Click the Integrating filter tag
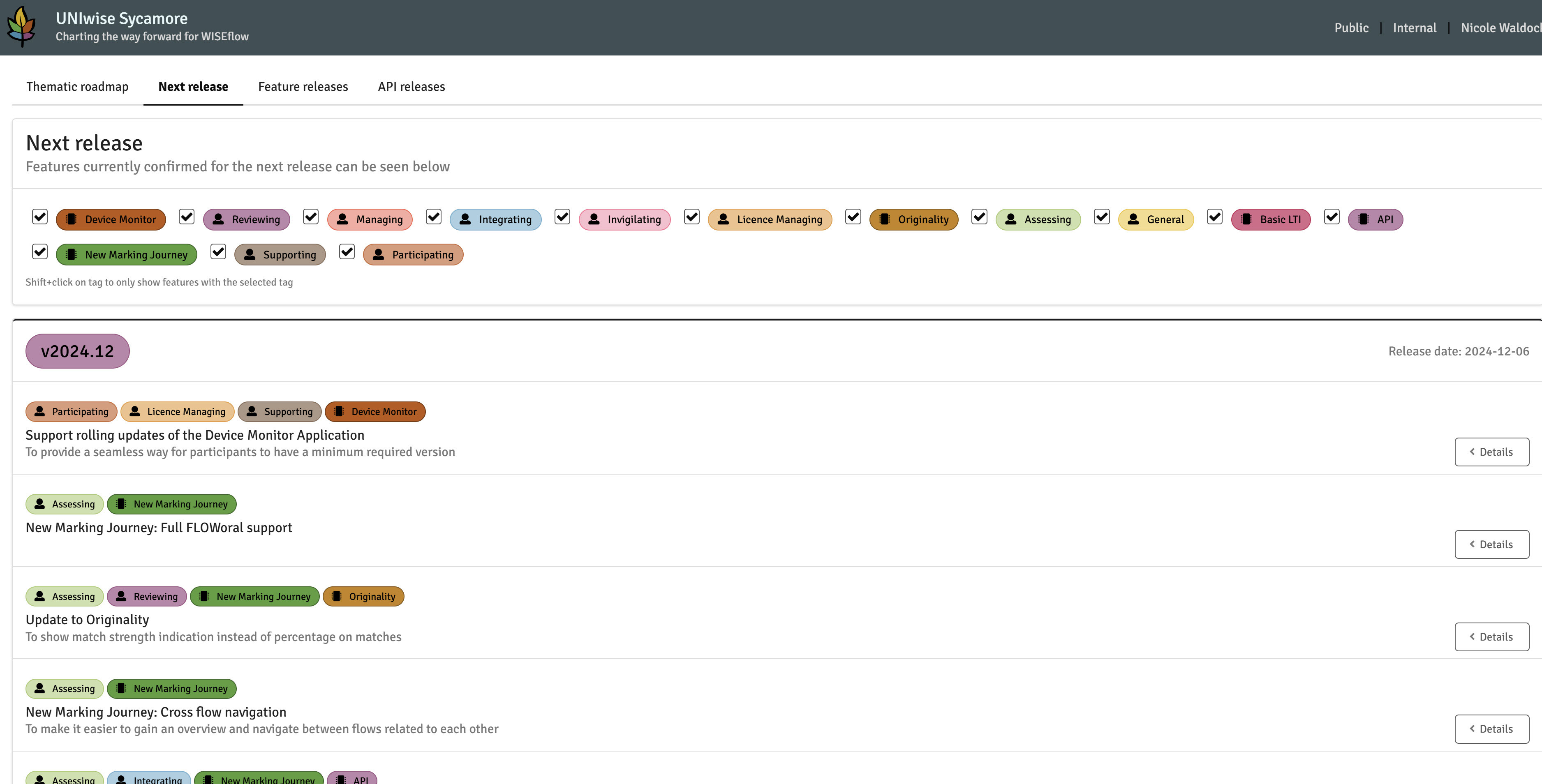 pyautogui.click(x=495, y=220)
